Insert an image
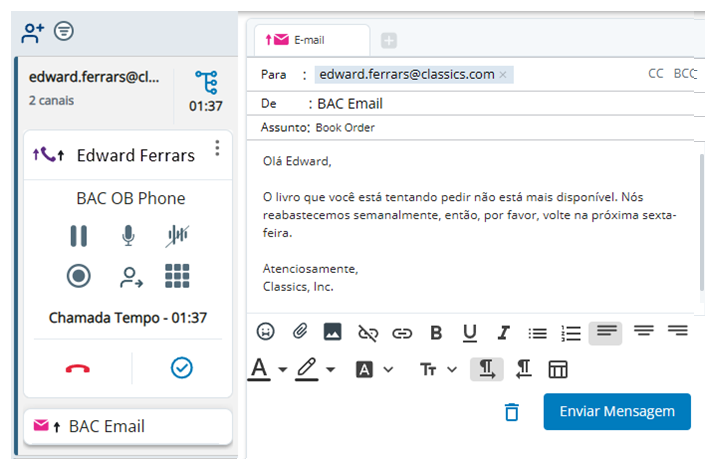 tap(333, 332)
